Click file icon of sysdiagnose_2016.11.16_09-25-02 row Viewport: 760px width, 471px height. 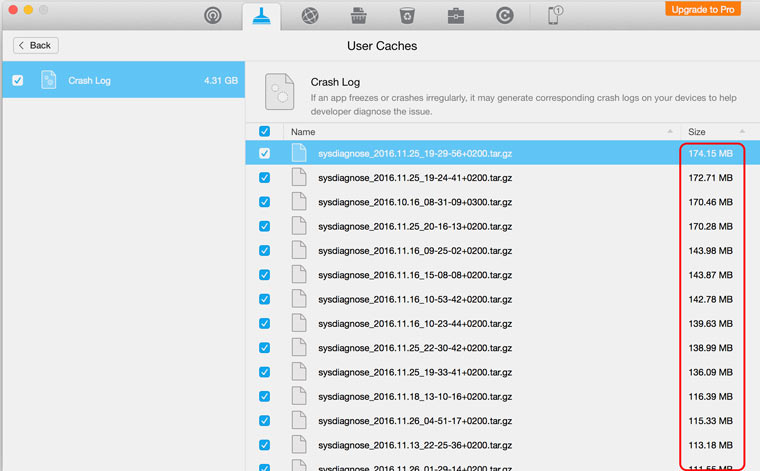coord(299,250)
